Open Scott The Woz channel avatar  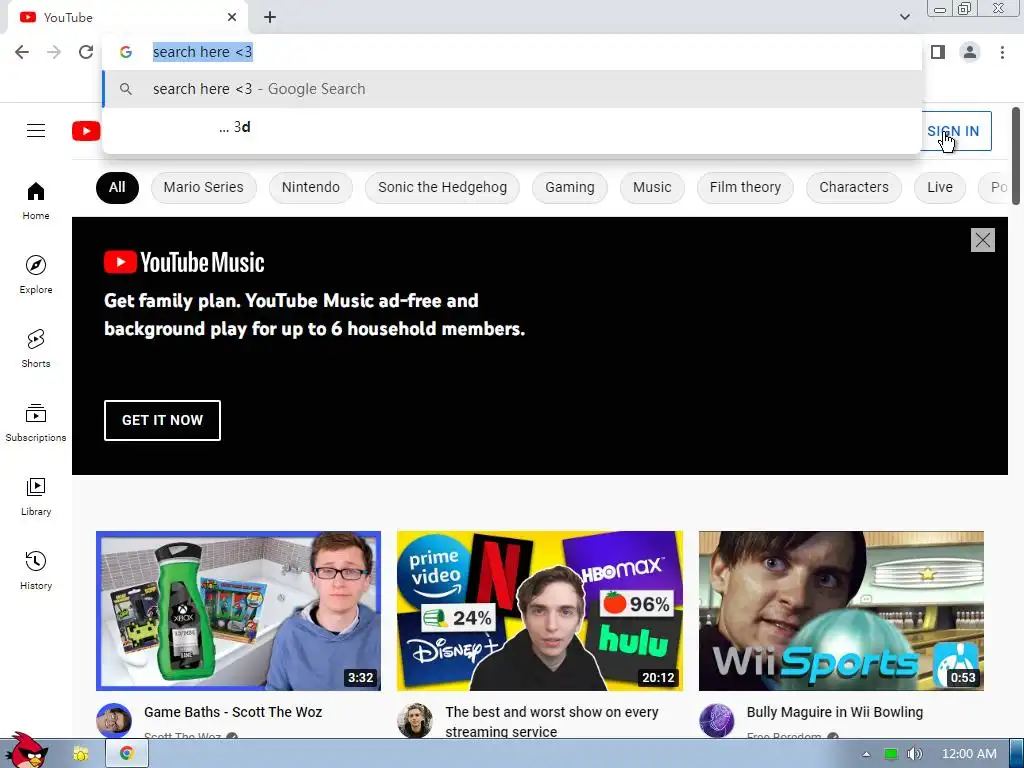click(x=114, y=721)
